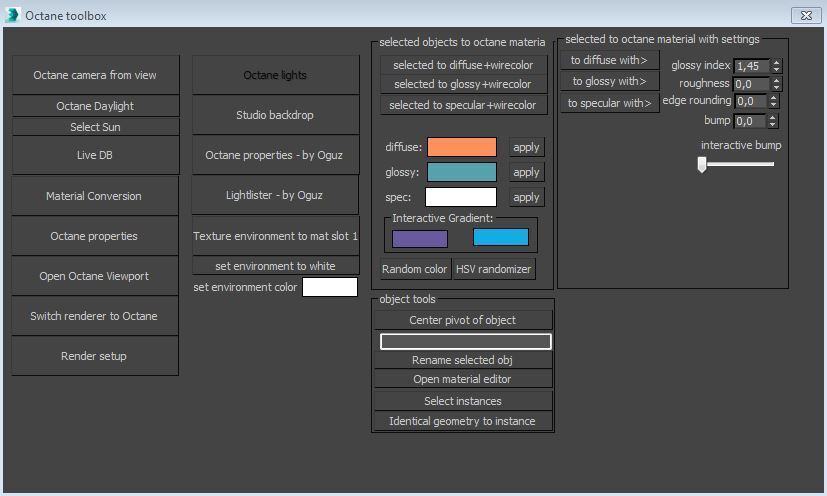Click selected to diffuse+wirecolor
827x496 pixels.
[463, 65]
